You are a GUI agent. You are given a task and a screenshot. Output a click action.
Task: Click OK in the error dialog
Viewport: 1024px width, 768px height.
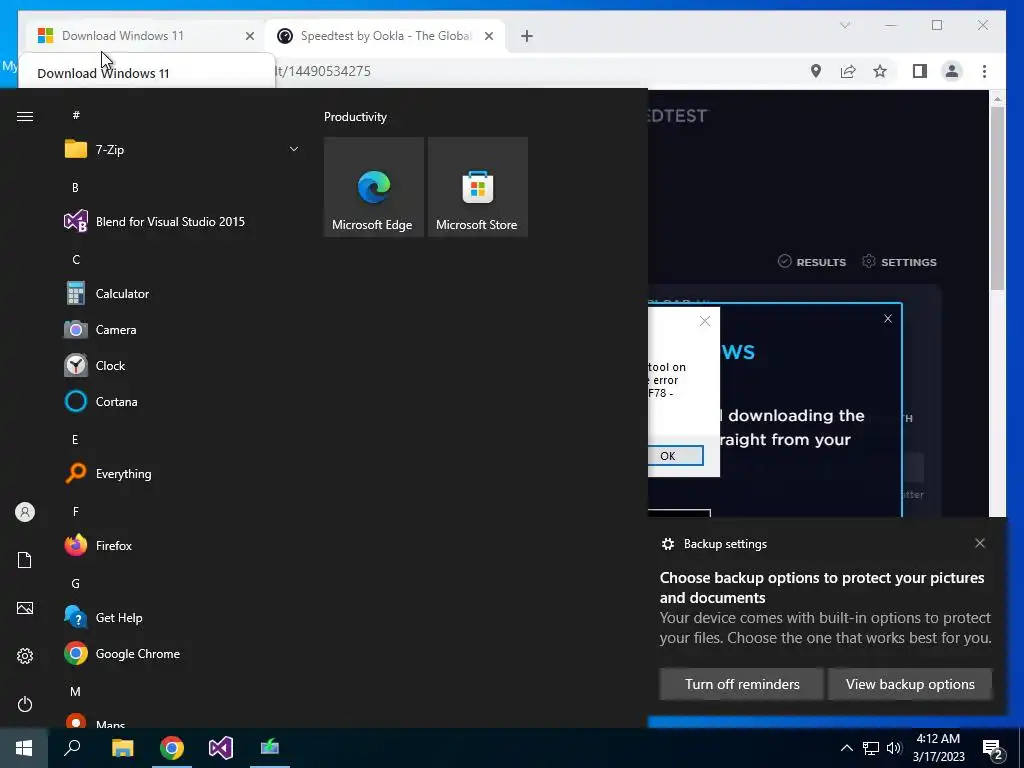[675, 456]
